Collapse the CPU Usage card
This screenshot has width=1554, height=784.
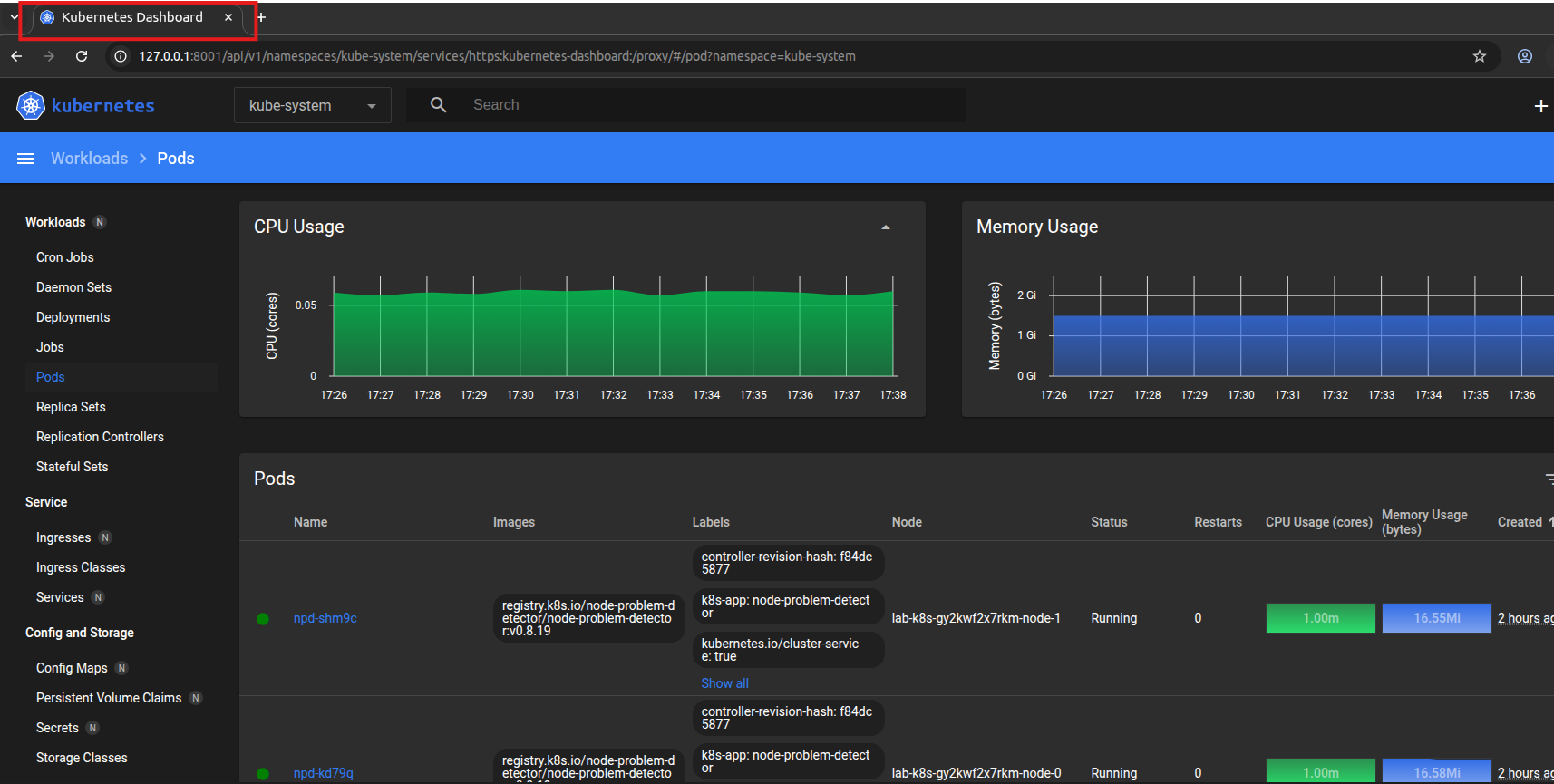[x=886, y=227]
